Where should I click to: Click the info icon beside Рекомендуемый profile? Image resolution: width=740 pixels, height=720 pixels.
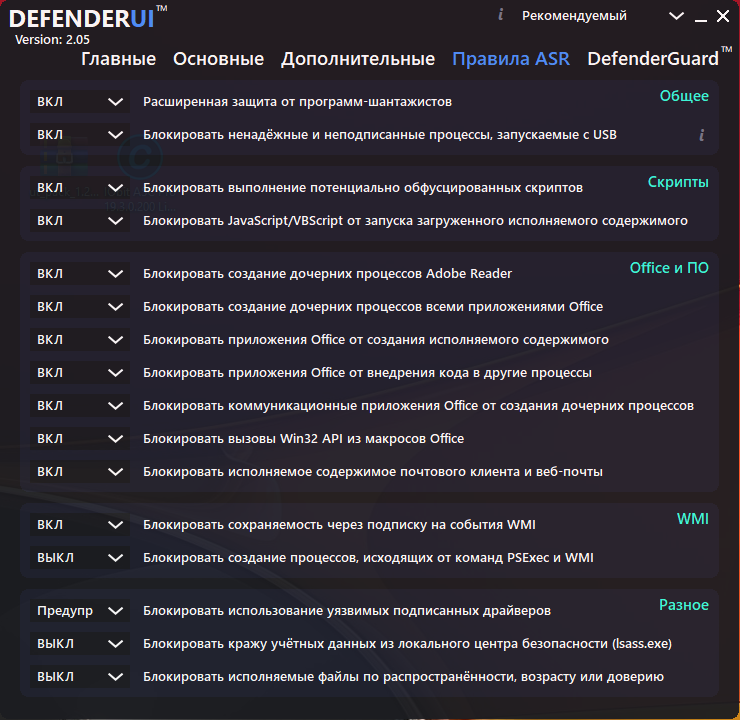coord(500,15)
